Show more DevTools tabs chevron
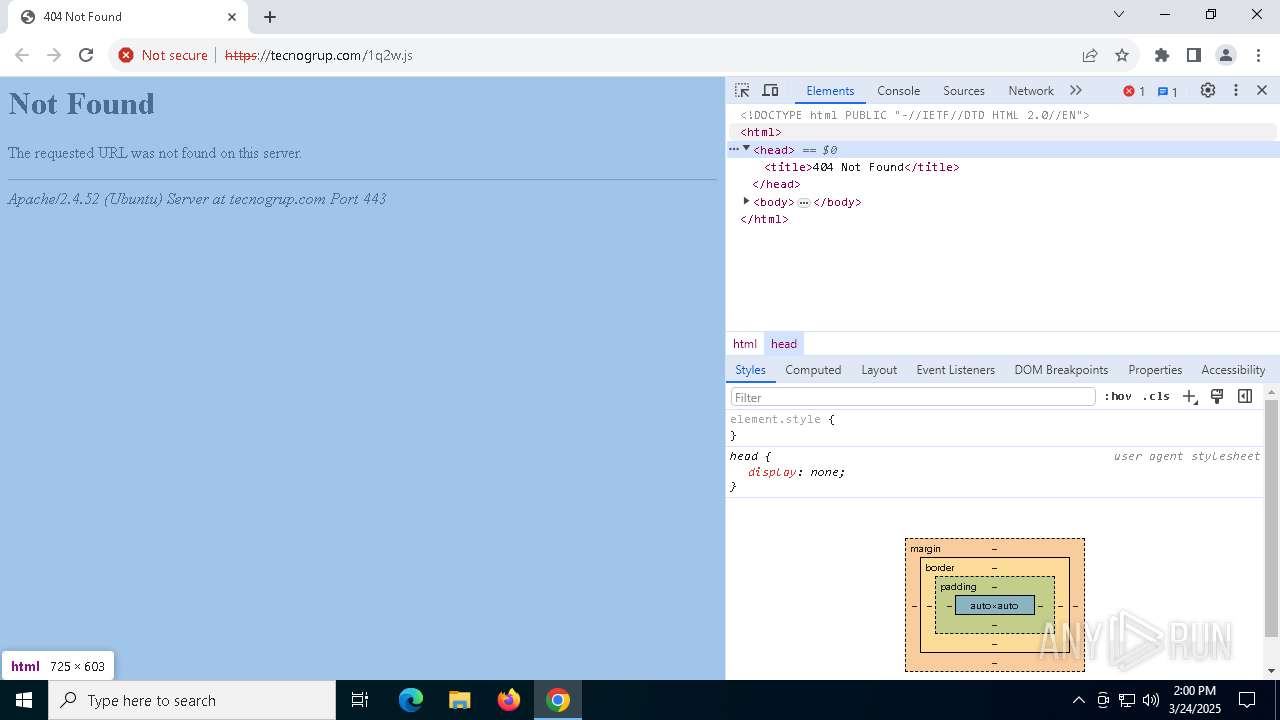Screen dimensions: 1280x720 (x=1076, y=90)
